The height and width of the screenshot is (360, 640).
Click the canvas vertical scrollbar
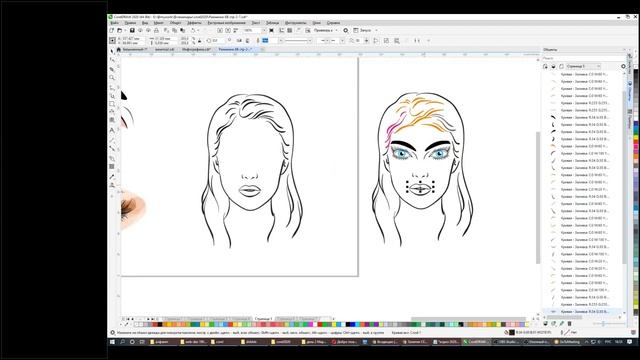538,198
